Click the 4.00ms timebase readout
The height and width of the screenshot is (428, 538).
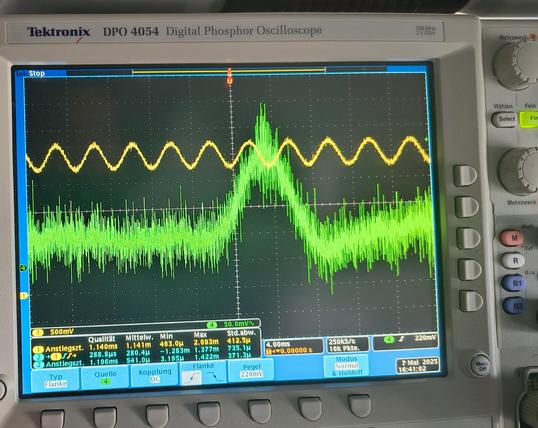[278, 344]
